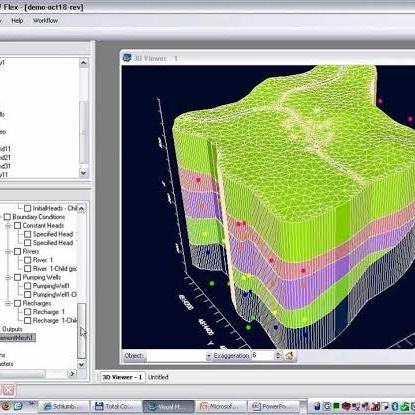This screenshot has width=415, height=415.
Task: Collapse the Constant Heads tree node
Action: point(8,226)
